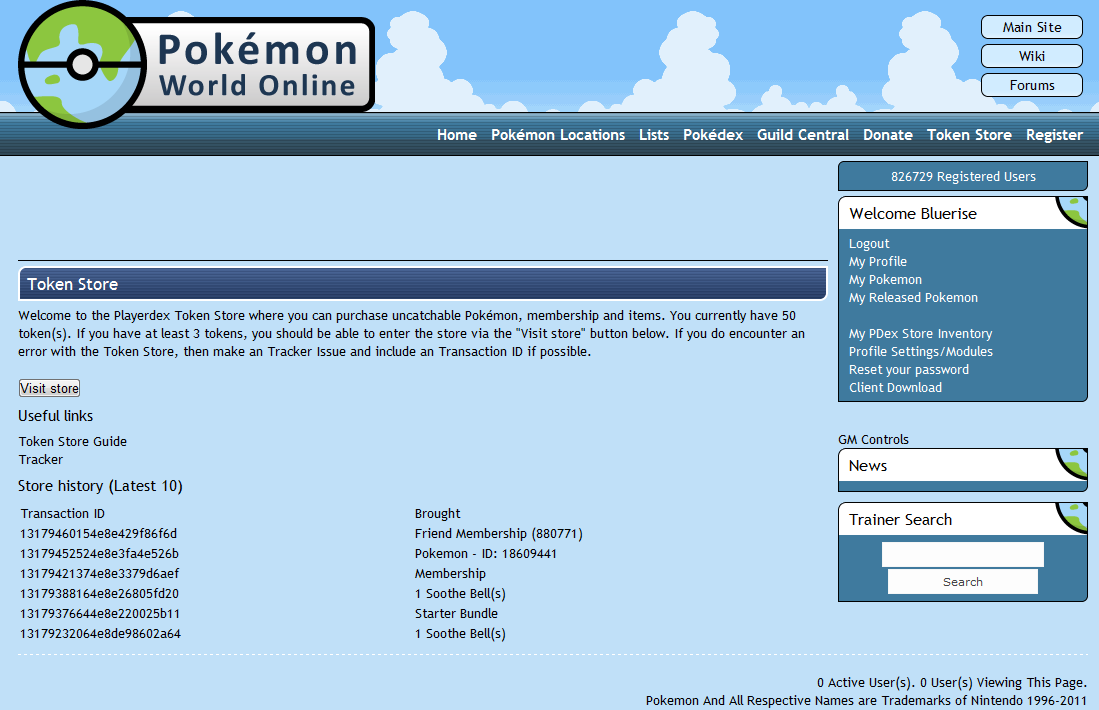View My PDex Store Inventory
The height and width of the screenshot is (710, 1099).
pyautogui.click(x=920, y=334)
